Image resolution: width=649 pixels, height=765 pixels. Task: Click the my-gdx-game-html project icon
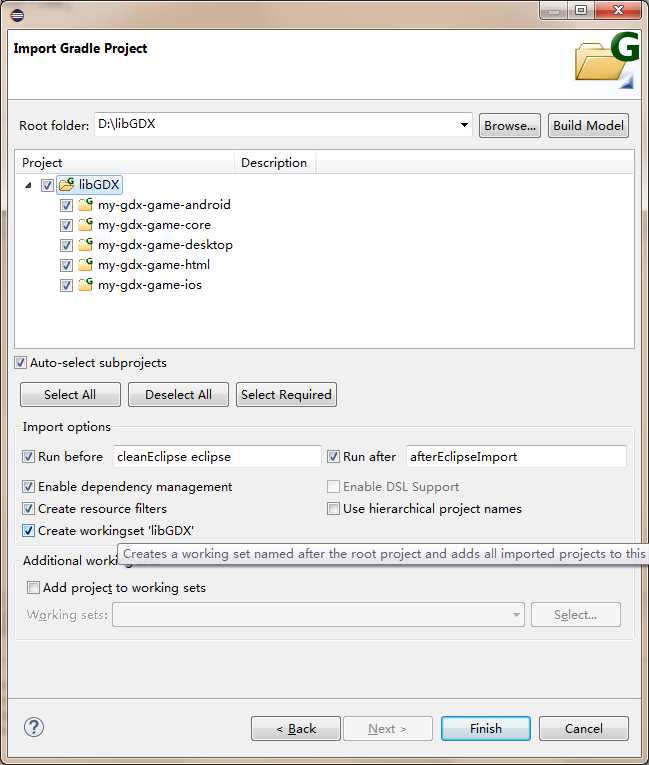click(x=85, y=264)
